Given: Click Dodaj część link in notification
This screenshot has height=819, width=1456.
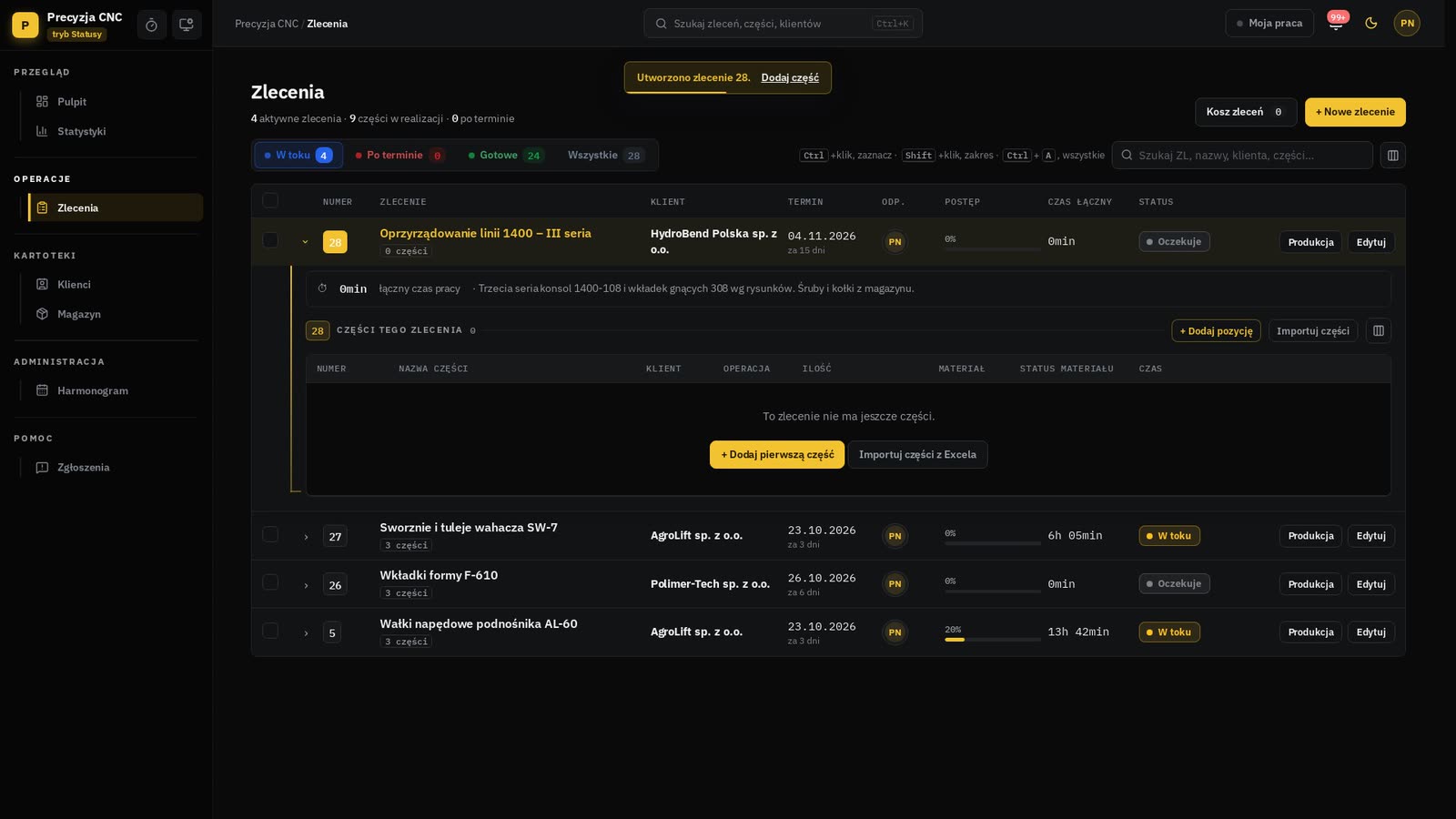Looking at the screenshot, I should [x=790, y=77].
